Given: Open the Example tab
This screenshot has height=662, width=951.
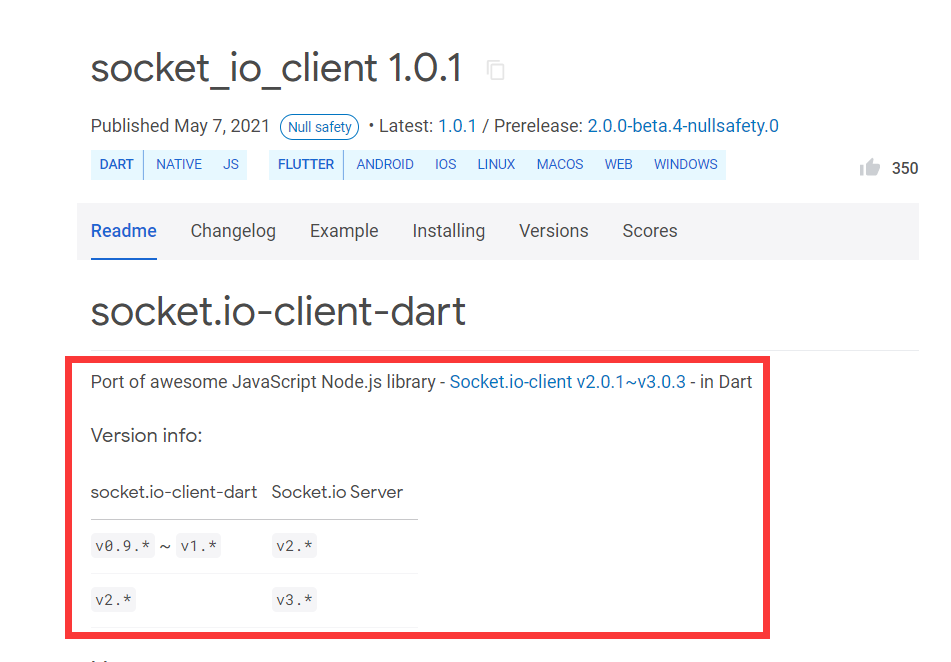Looking at the screenshot, I should point(344,231).
